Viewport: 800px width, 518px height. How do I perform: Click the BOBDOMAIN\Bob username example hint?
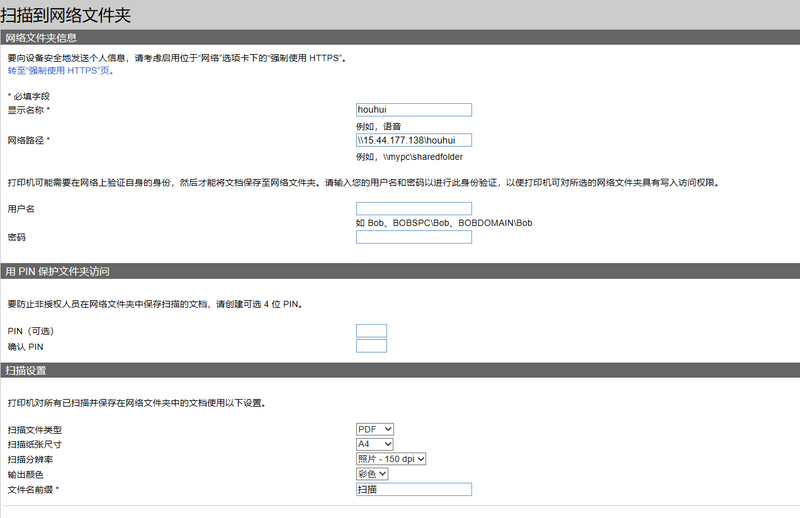coord(495,223)
